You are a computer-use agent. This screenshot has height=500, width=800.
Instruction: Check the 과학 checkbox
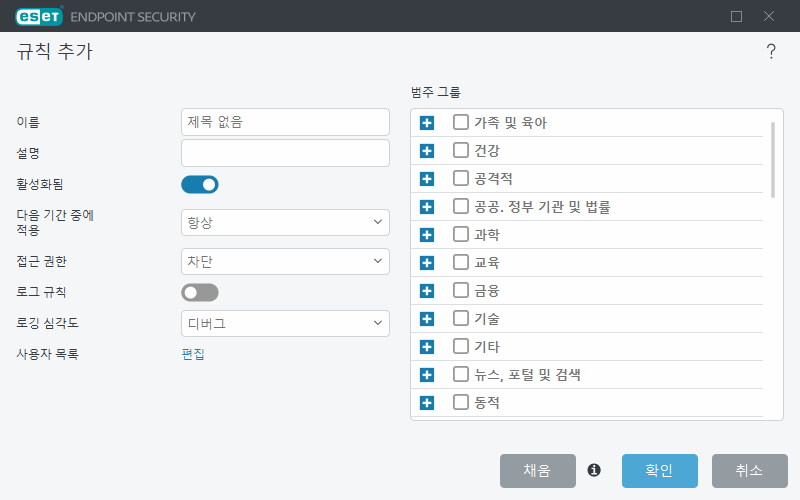[461, 234]
